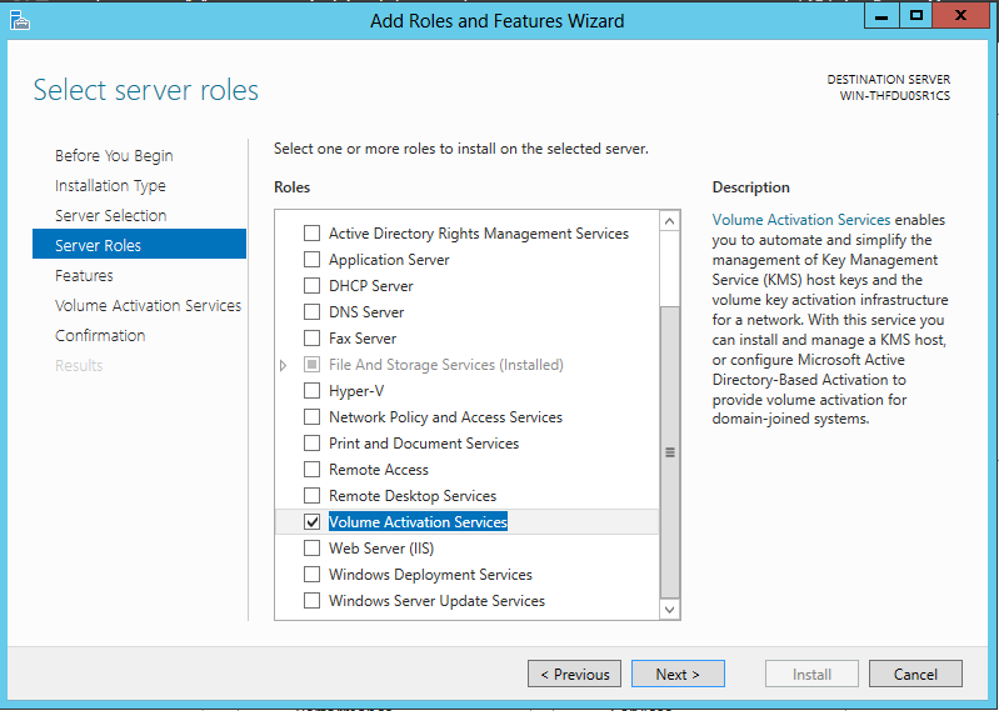Select the DNS Server role checkbox
Image resolution: width=999 pixels, height=711 pixels.
312,312
